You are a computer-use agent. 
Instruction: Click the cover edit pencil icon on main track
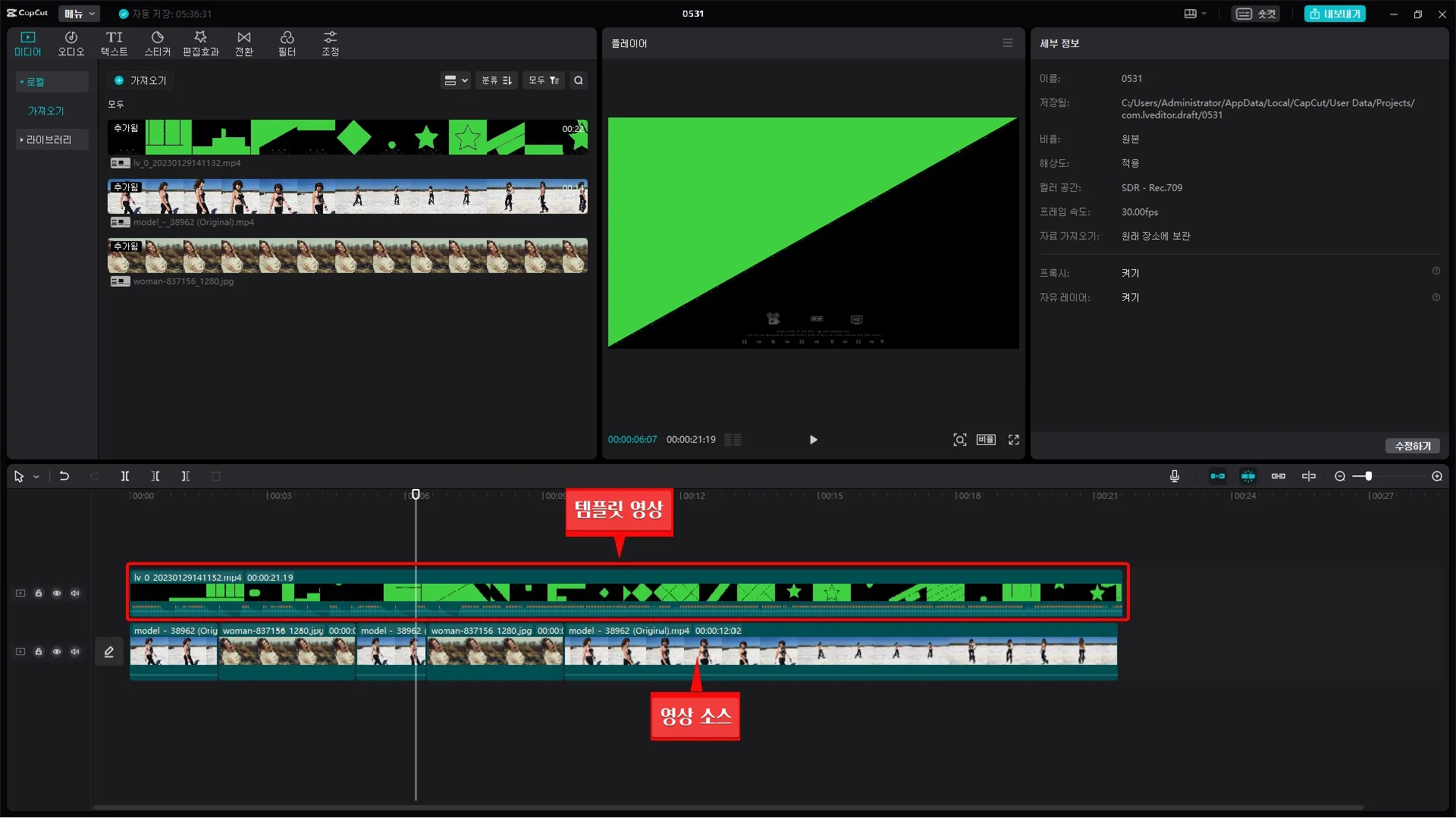coord(109,652)
